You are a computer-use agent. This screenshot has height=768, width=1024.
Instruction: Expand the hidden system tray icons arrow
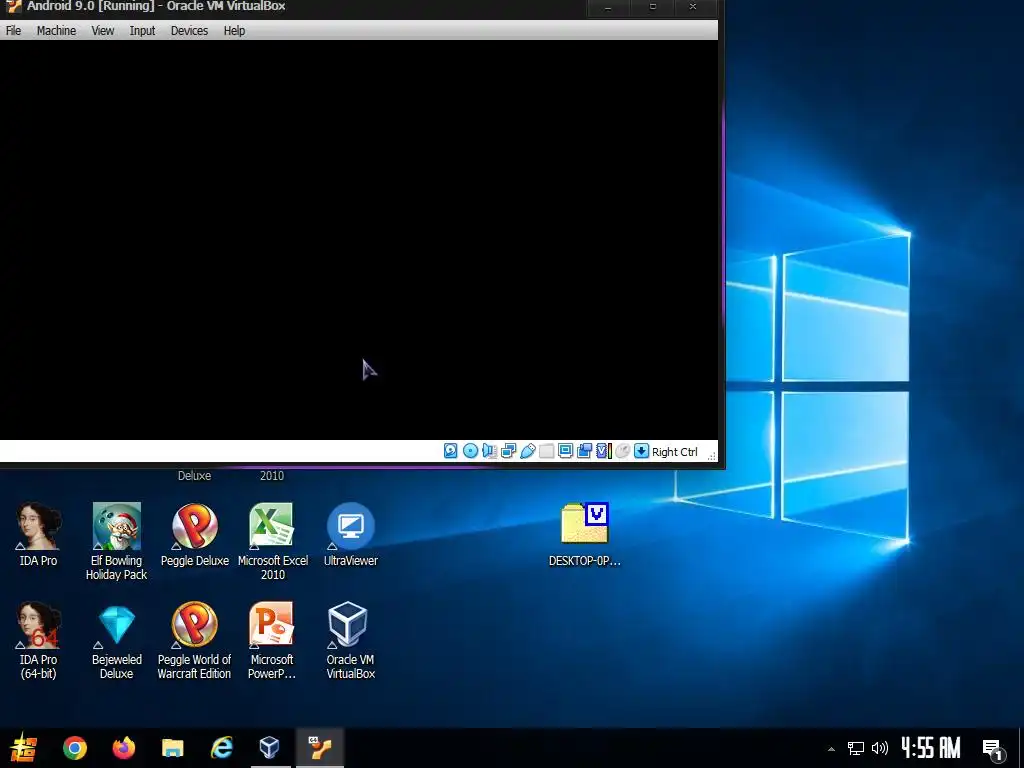831,748
